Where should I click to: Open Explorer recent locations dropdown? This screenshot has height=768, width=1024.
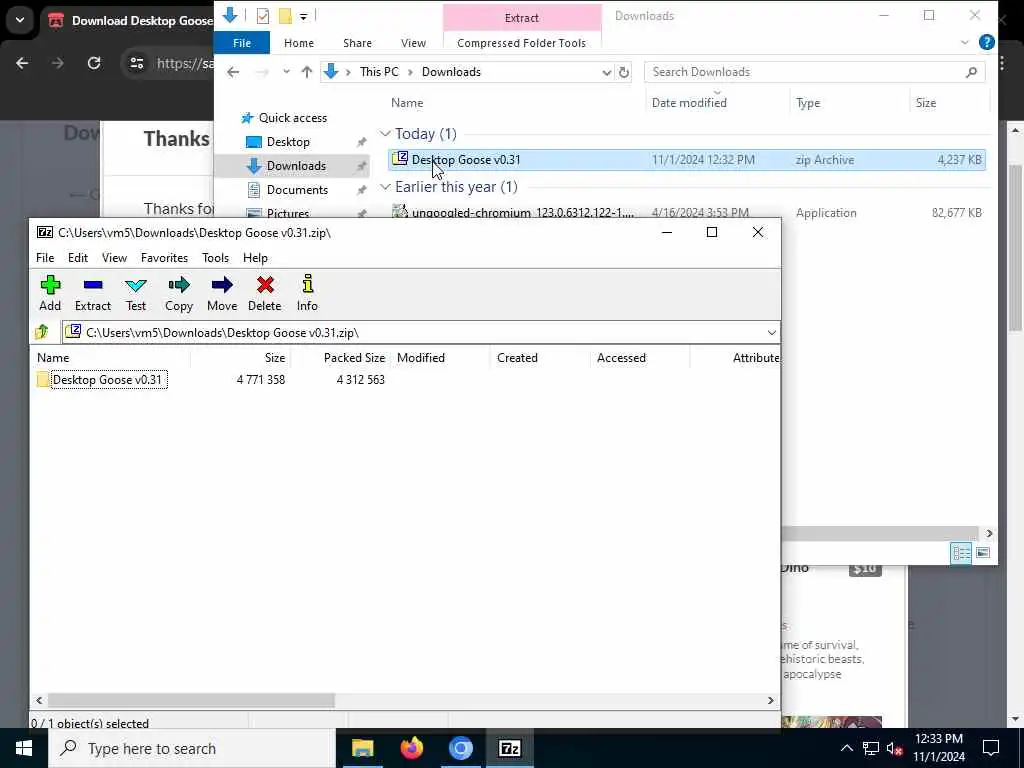(286, 72)
